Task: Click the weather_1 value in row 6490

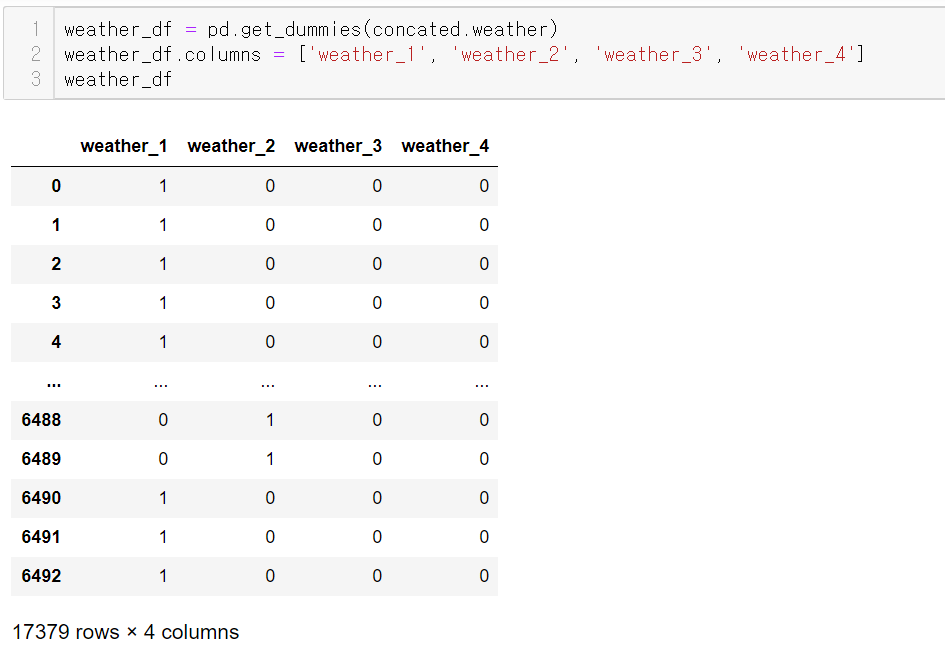Action: click(x=163, y=498)
